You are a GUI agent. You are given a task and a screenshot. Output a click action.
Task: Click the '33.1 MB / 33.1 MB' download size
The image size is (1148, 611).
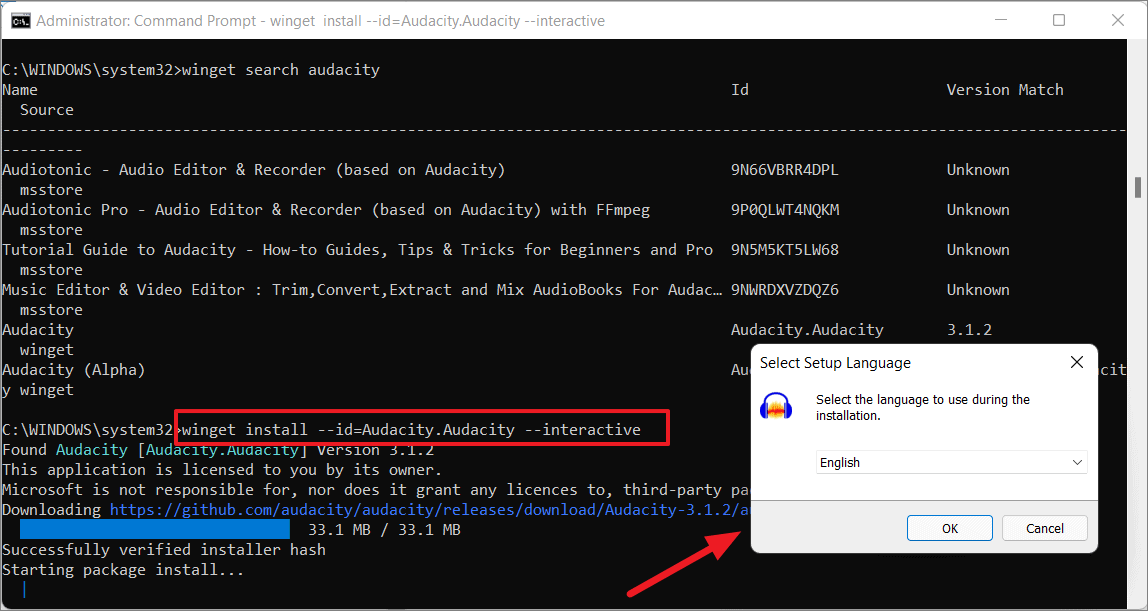click(x=384, y=530)
